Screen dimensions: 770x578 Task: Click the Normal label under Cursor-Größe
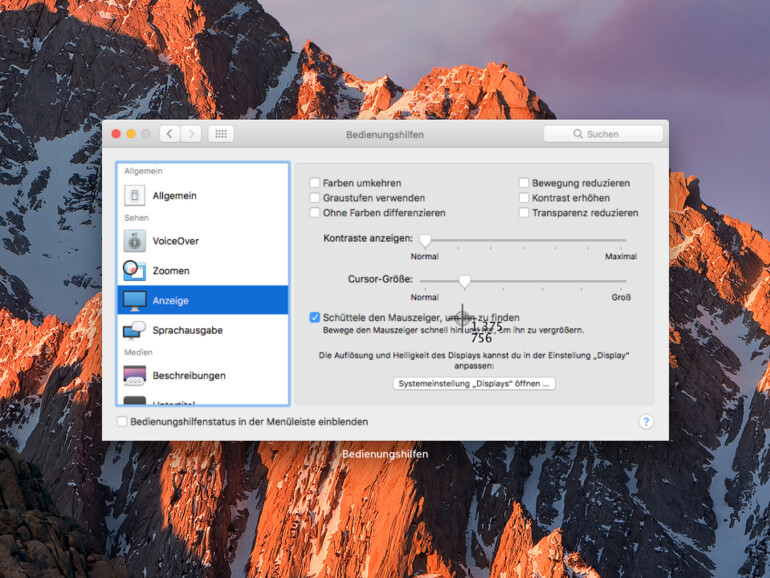(425, 297)
